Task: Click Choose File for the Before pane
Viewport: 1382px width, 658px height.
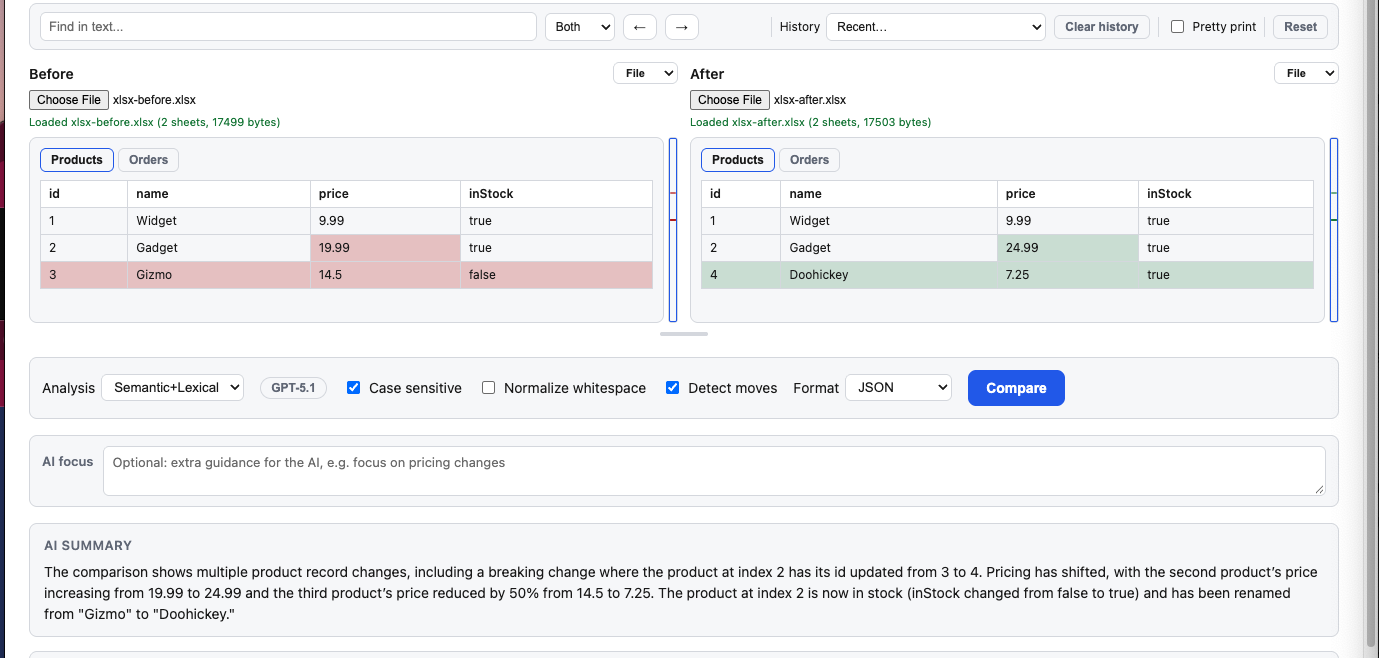Action: pos(69,100)
